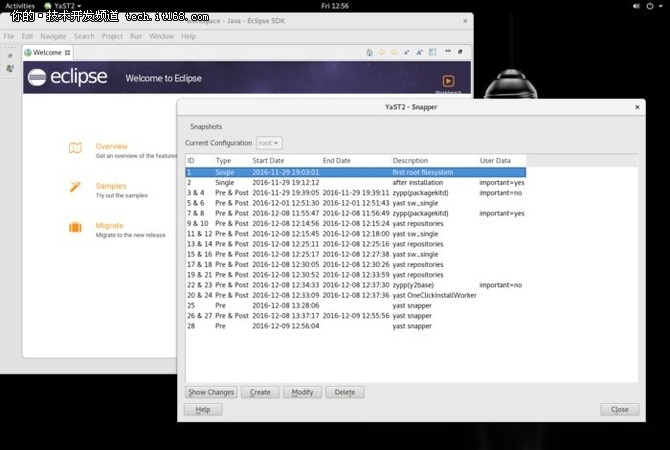Image resolution: width=670 pixels, height=450 pixels.
Task: Click the Samples wand icon in Eclipse
Action: [x=75, y=187]
